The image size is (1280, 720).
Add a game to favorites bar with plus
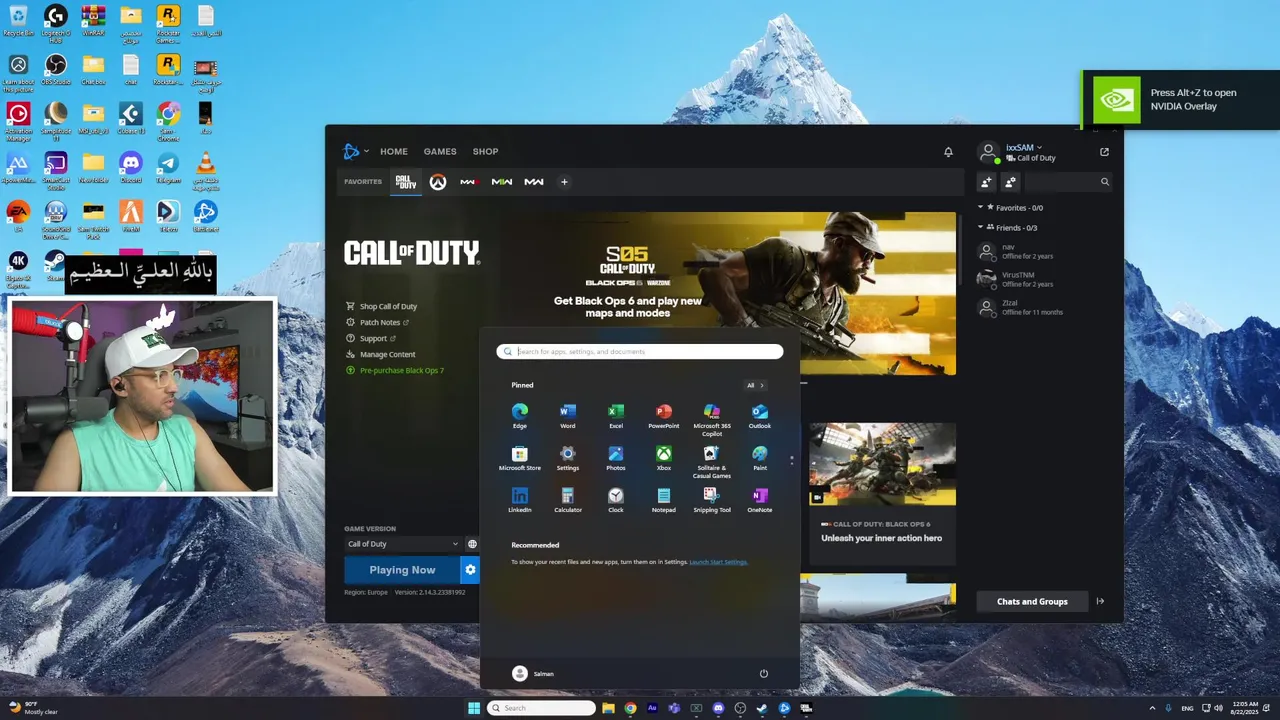[x=564, y=182]
